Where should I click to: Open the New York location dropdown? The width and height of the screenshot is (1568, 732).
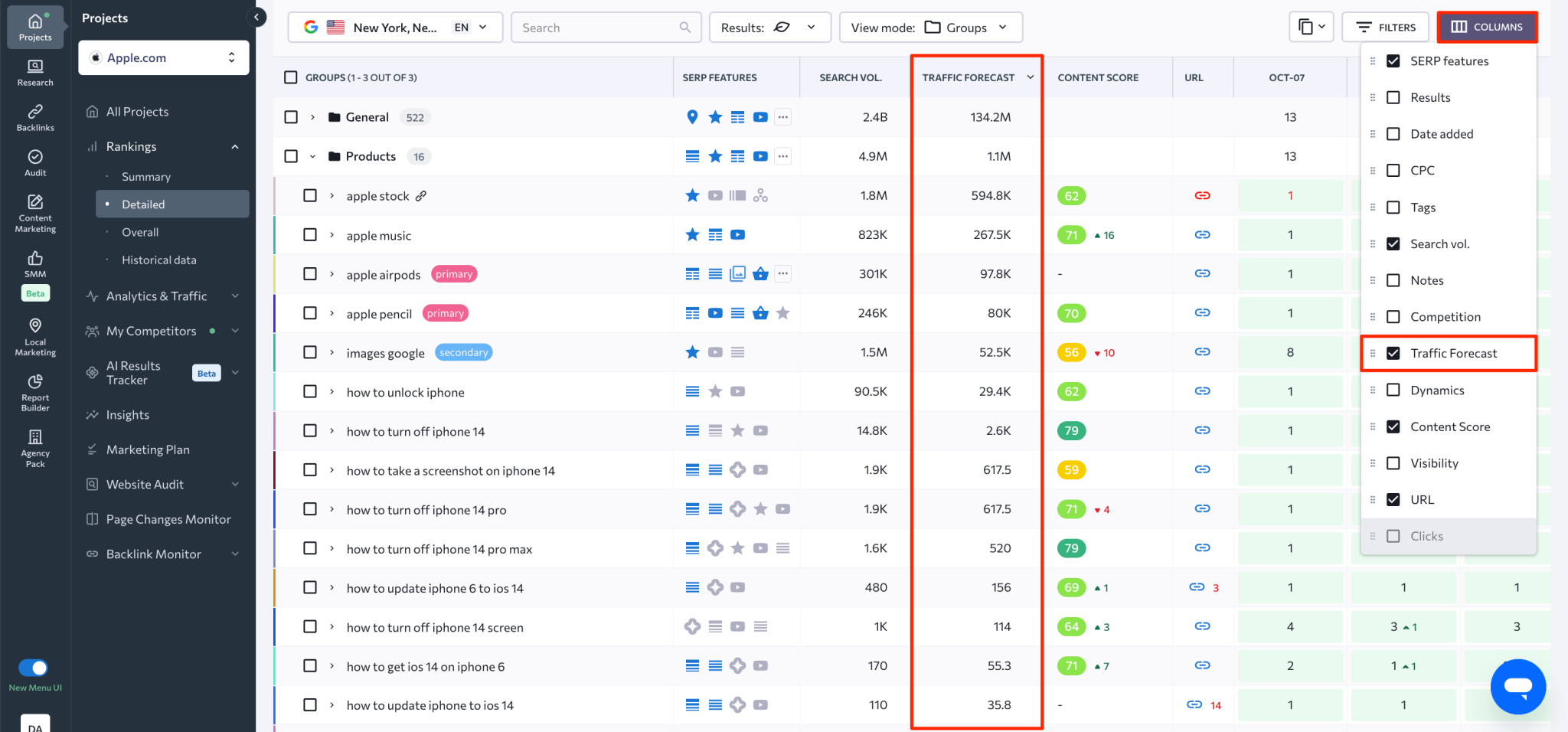(395, 28)
